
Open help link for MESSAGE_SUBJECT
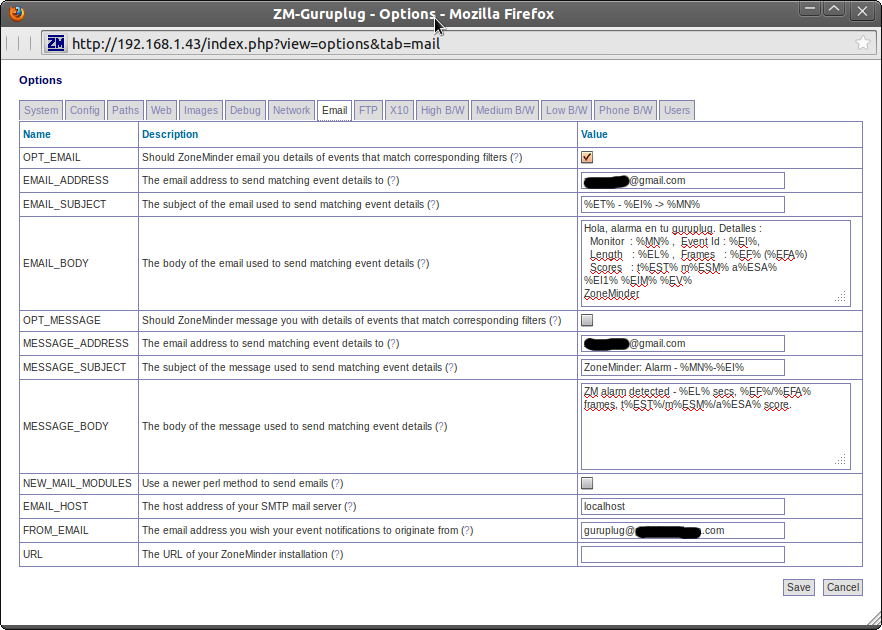pos(451,367)
